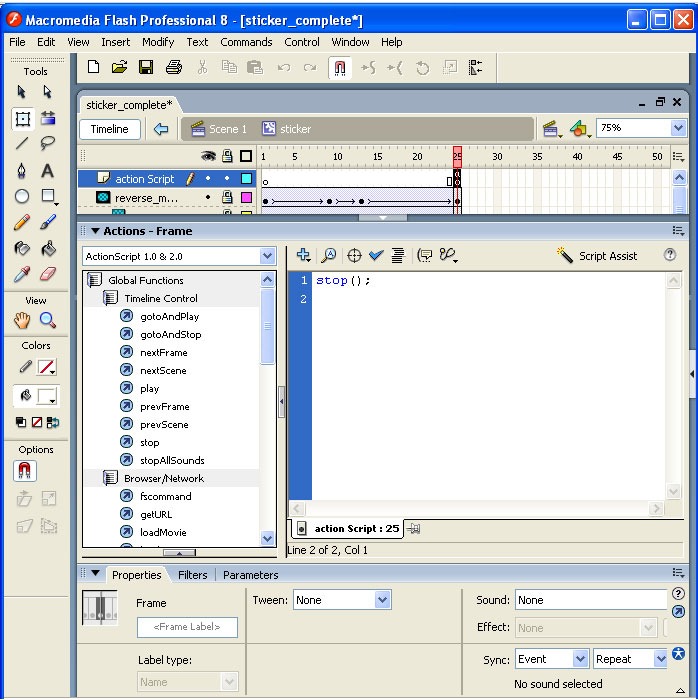This screenshot has width=698, height=700.
Task: Click the Timeline button
Action: tap(110, 129)
